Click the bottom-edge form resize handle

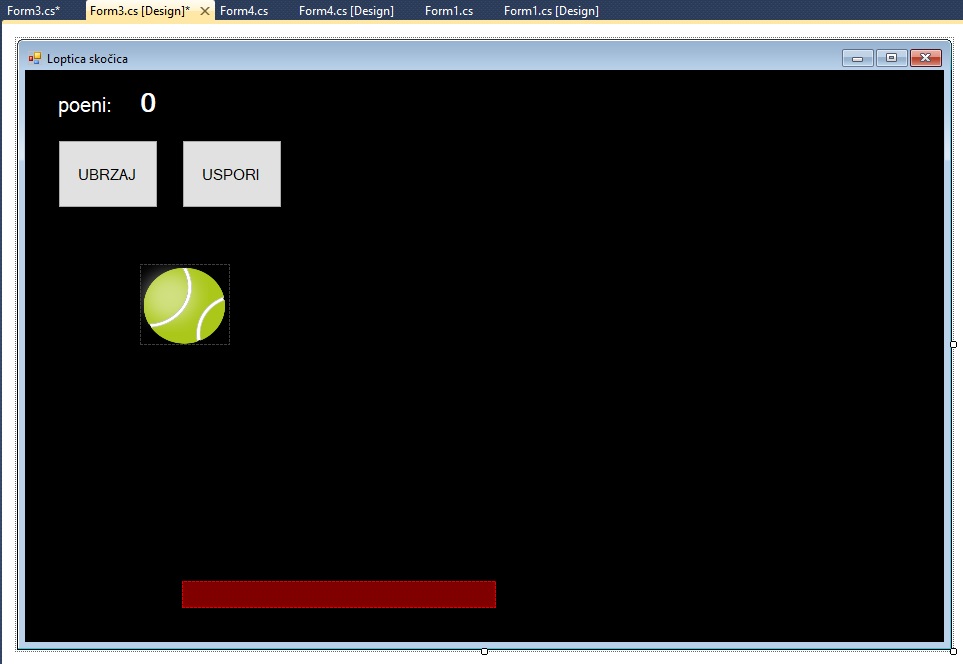485,651
